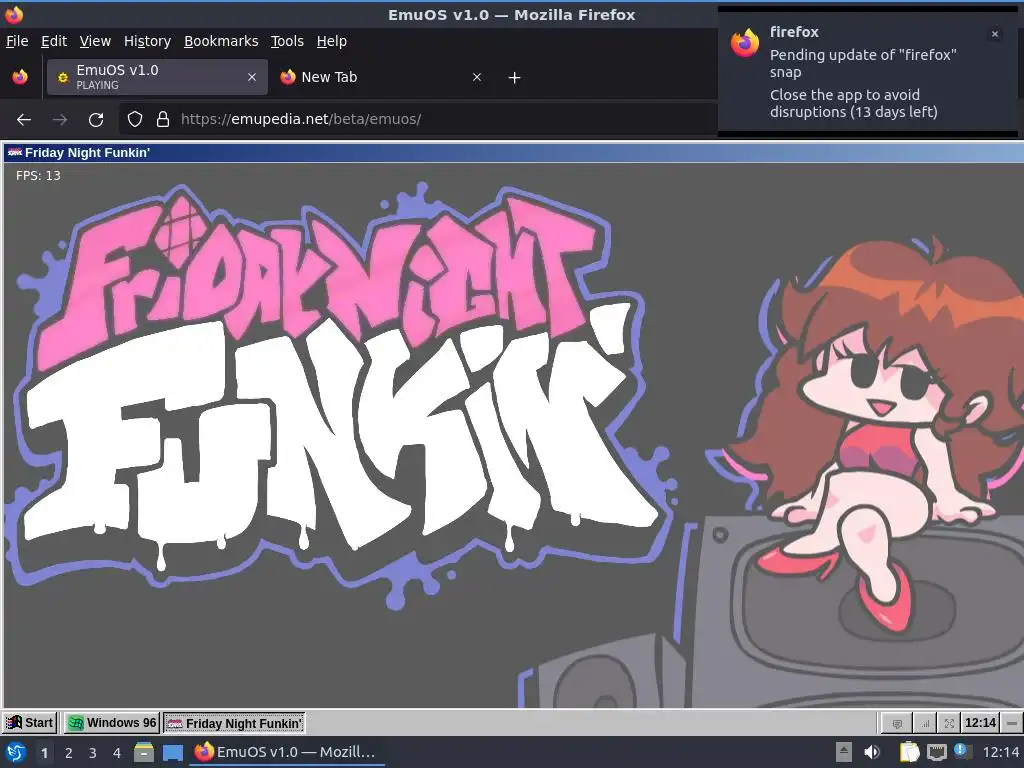Click the EmuOS tray 12:14 clock

[980, 723]
